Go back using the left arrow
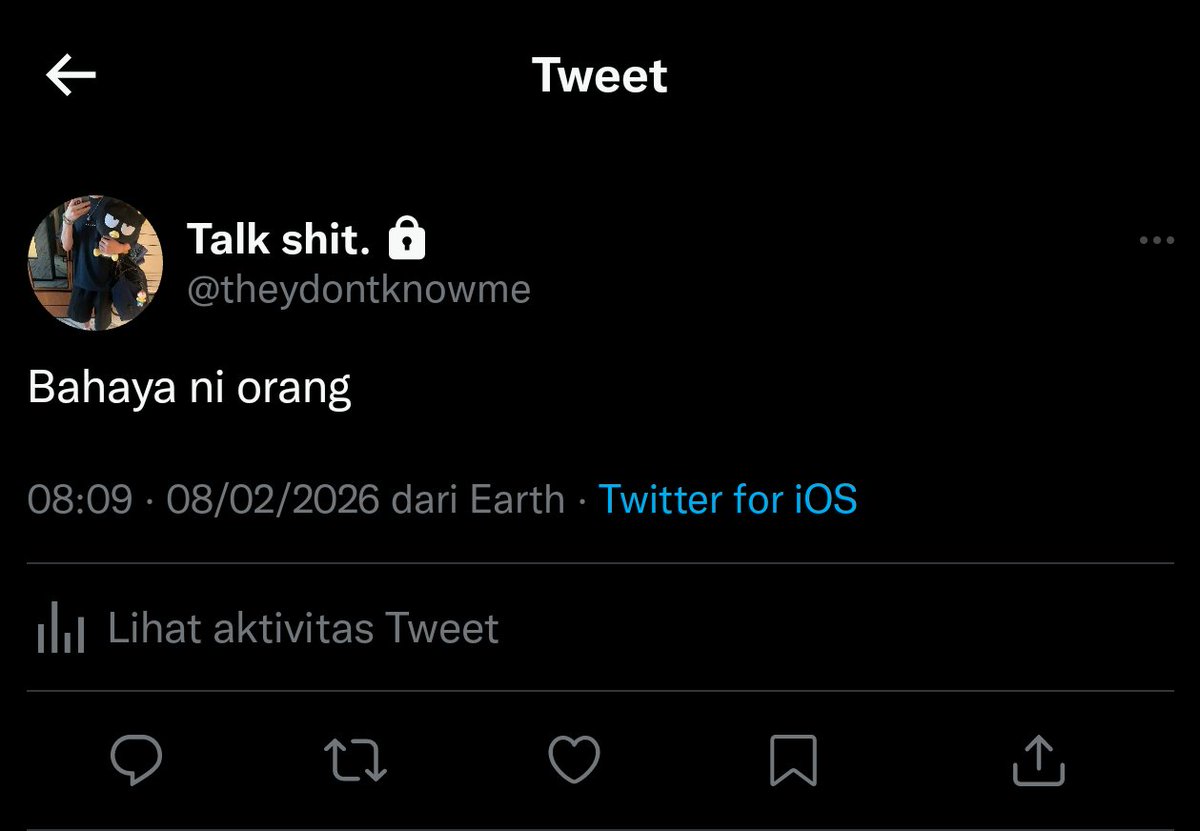The image size is (1200, 831). point(71,76)
